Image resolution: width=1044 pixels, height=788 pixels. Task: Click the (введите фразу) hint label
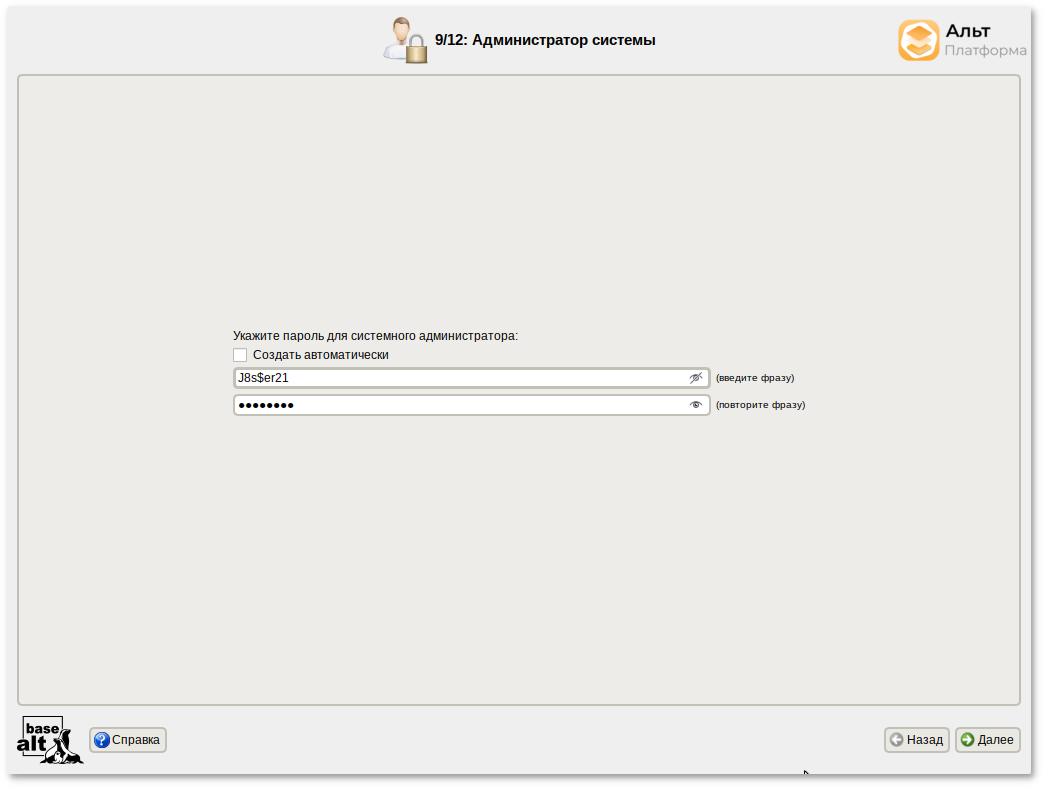tap(755, 378)
